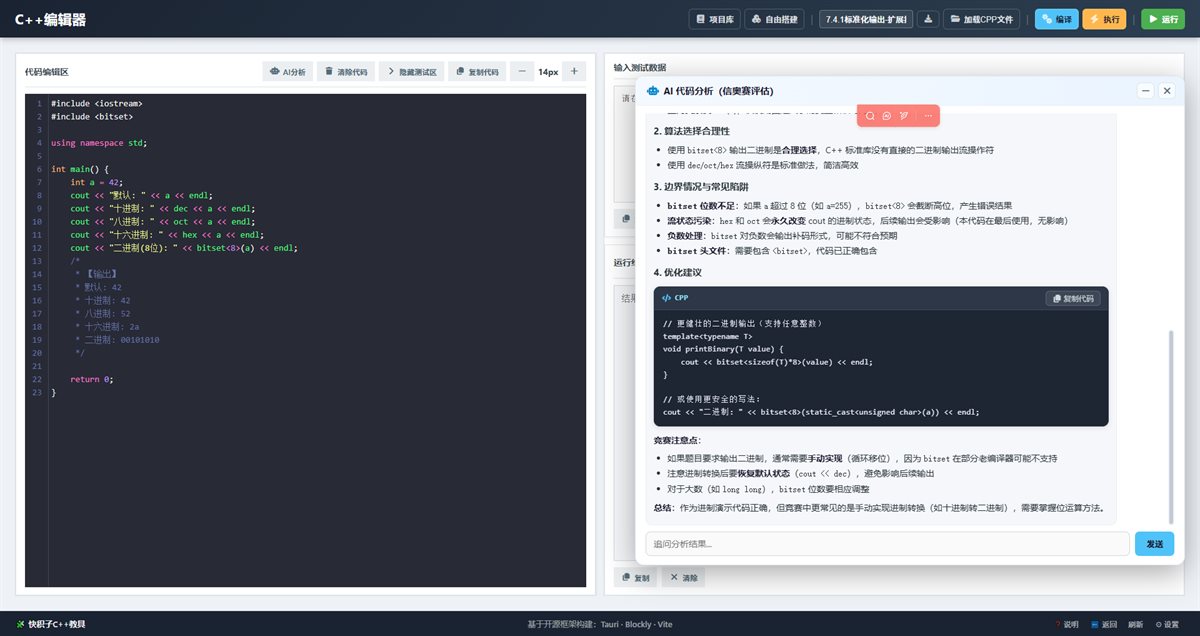1200x636 pixels.
Task: Click line number 23 in editor gutter
Action: (37, 393)
